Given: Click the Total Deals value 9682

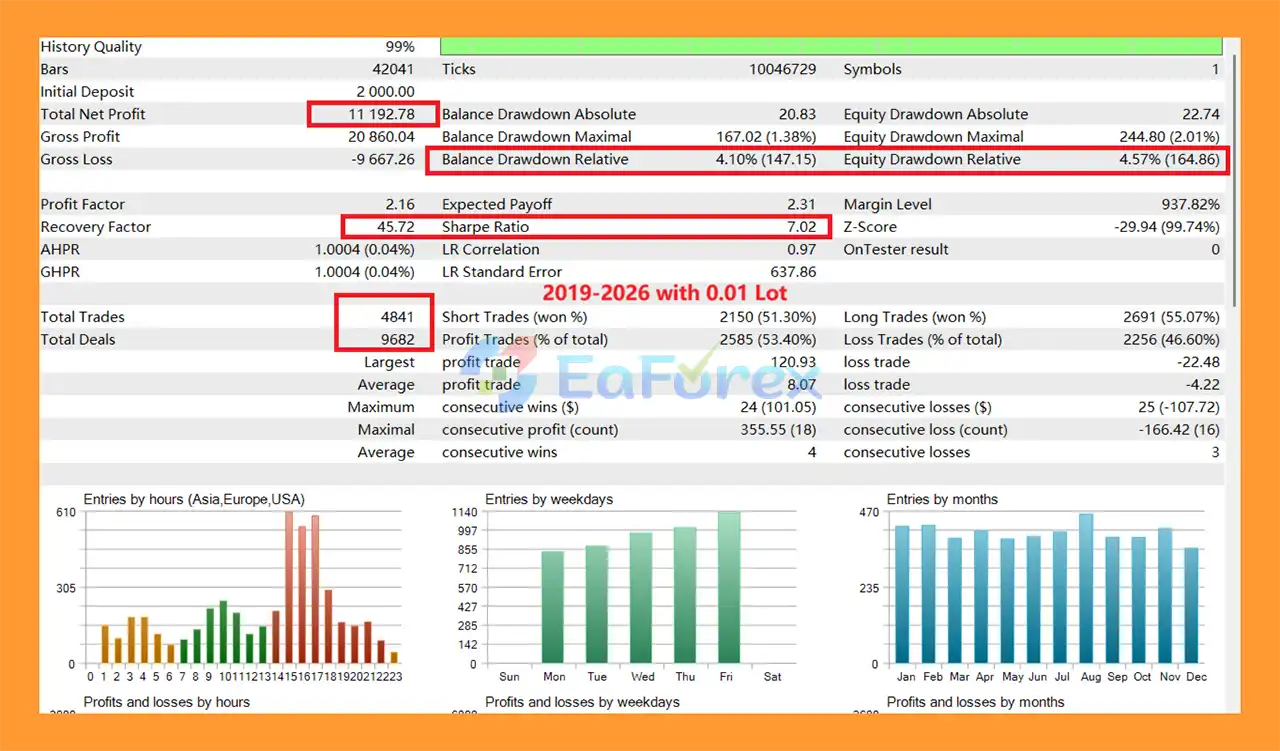Looking at the screenshot, I should (397, 340).
